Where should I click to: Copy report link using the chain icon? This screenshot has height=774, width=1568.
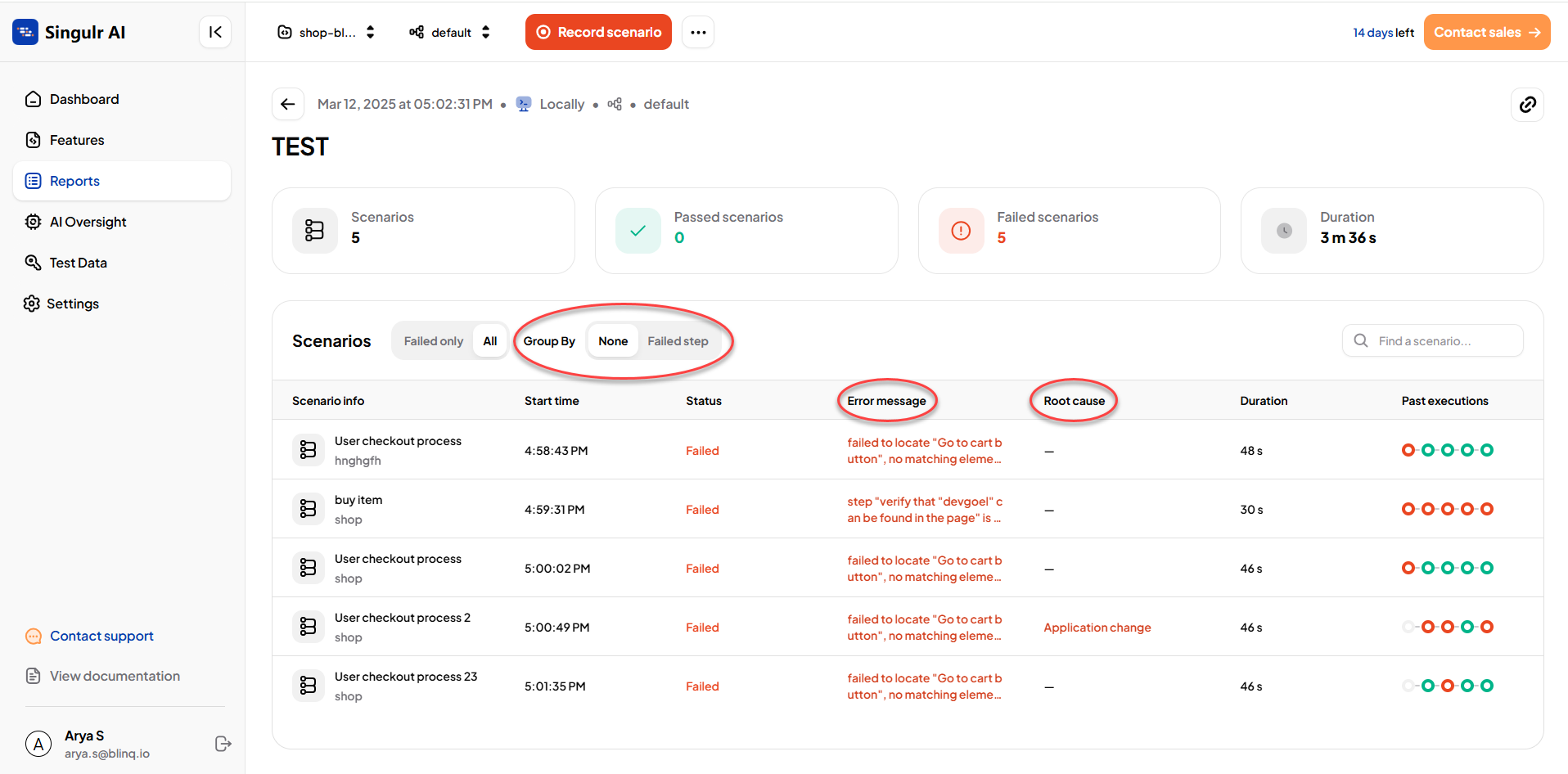click(x=1527, y=105)
